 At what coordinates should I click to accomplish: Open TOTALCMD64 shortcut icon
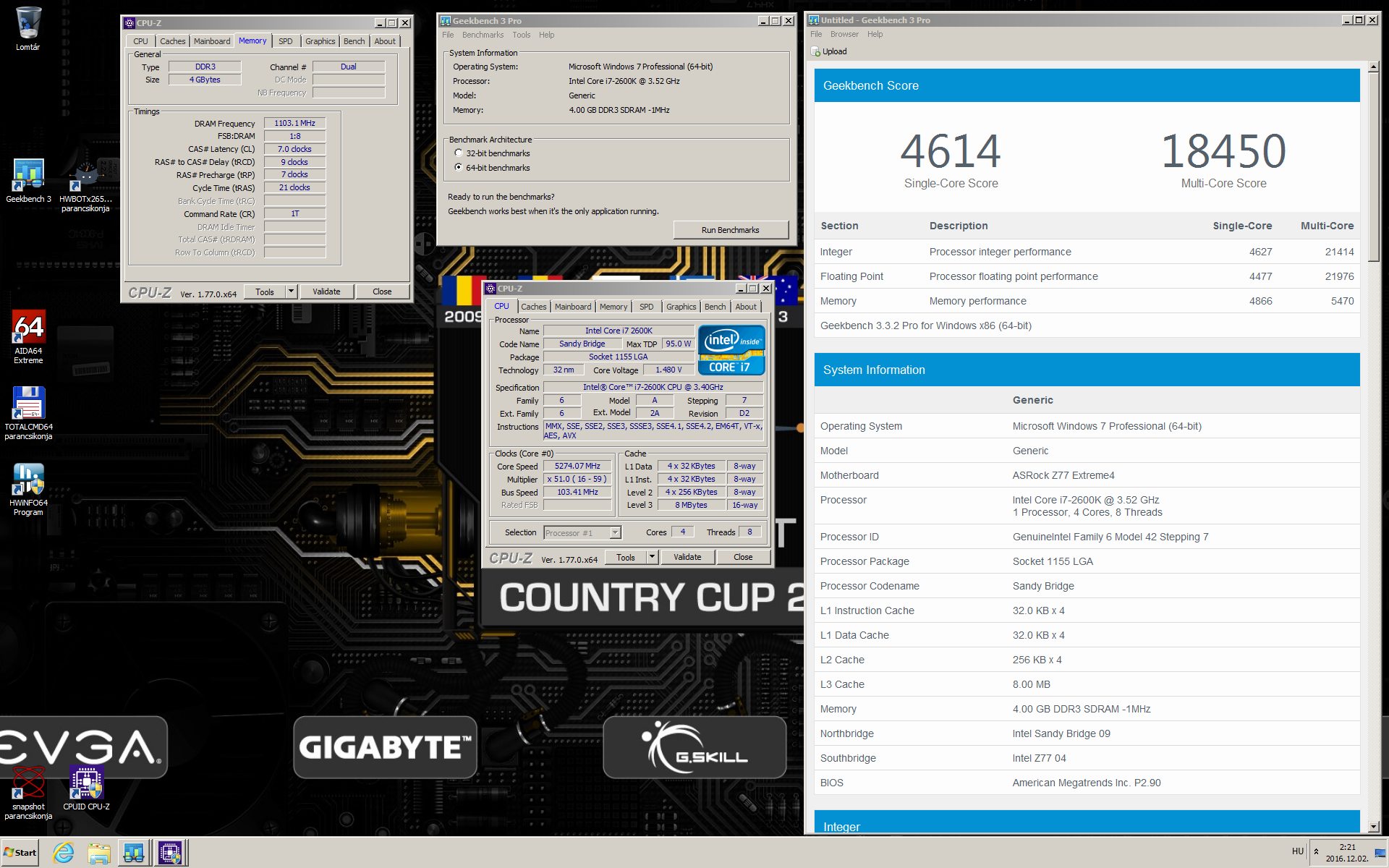click(x=28, y=413)
